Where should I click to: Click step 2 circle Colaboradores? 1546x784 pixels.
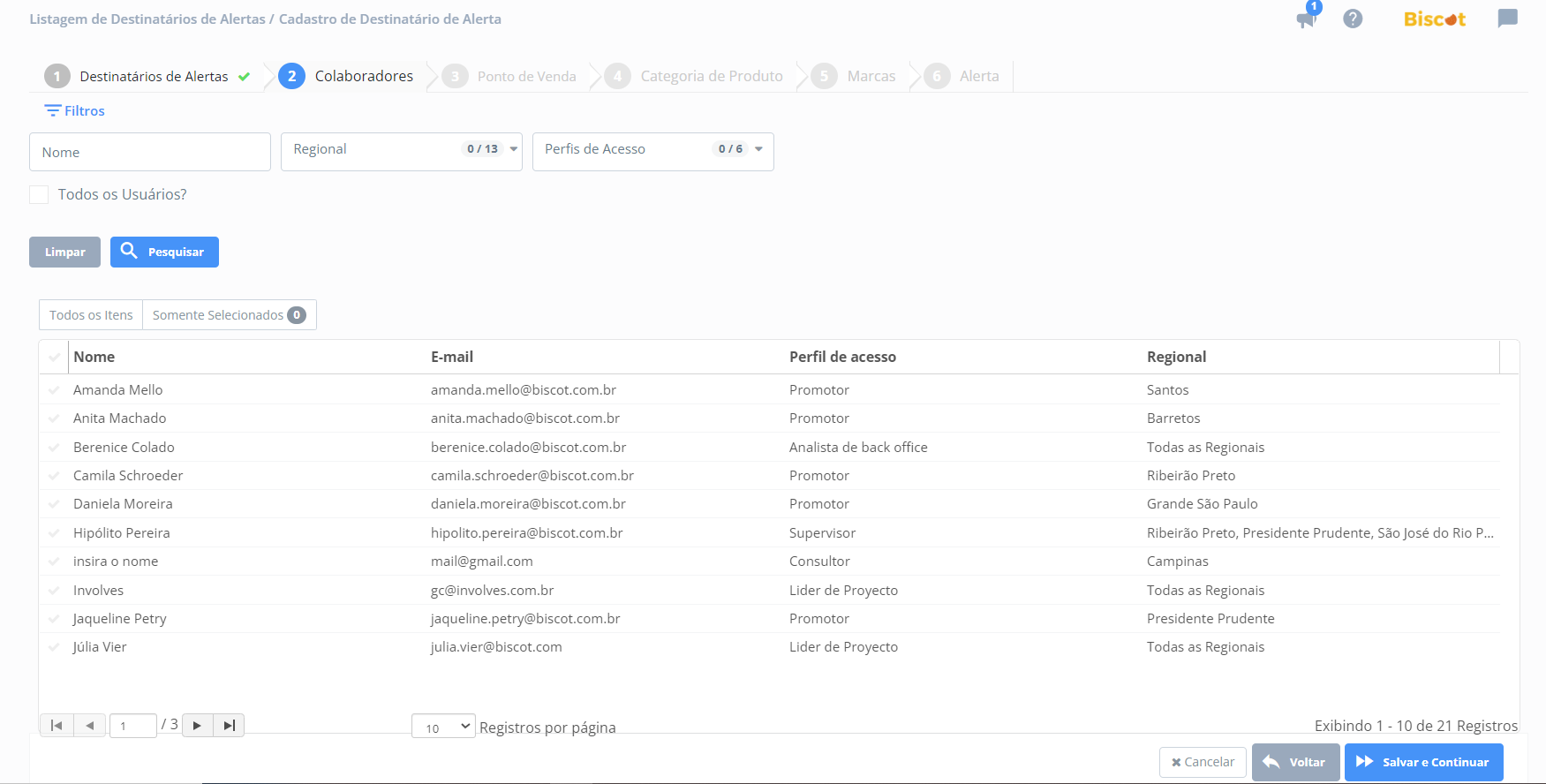click(x=292, y=76)
